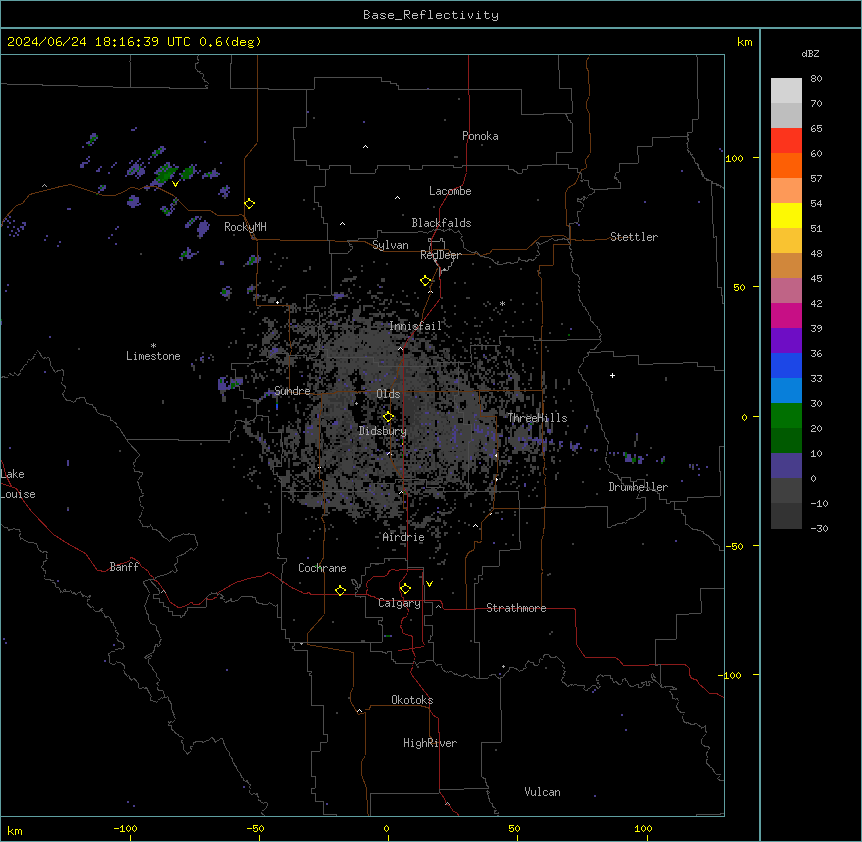The image size is (862, 842).
Task: Click the yellow diamond marker above Calgary label
Action: [x=405, y=589]
